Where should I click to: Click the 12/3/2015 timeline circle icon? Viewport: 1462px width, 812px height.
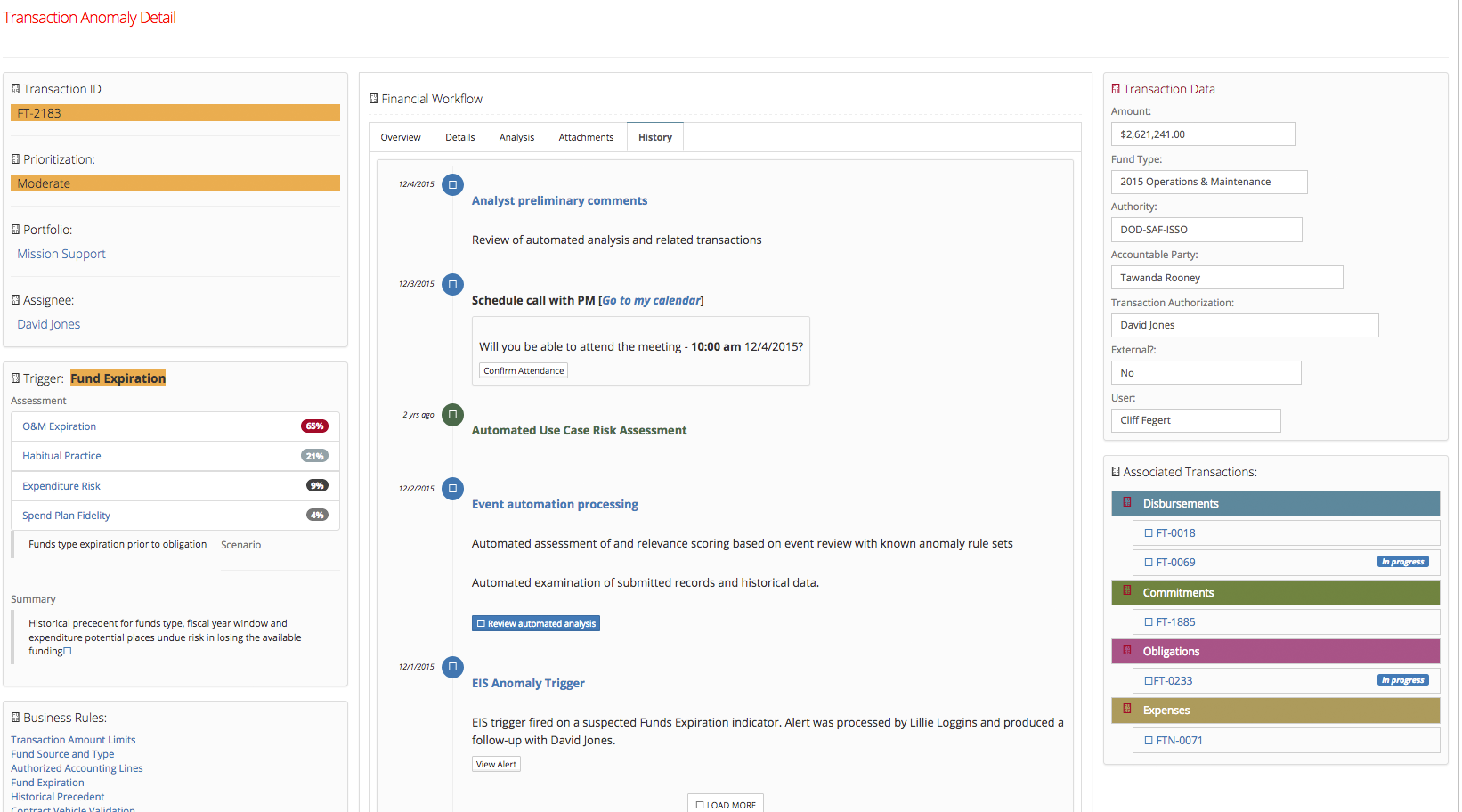(x=452, y=285)
